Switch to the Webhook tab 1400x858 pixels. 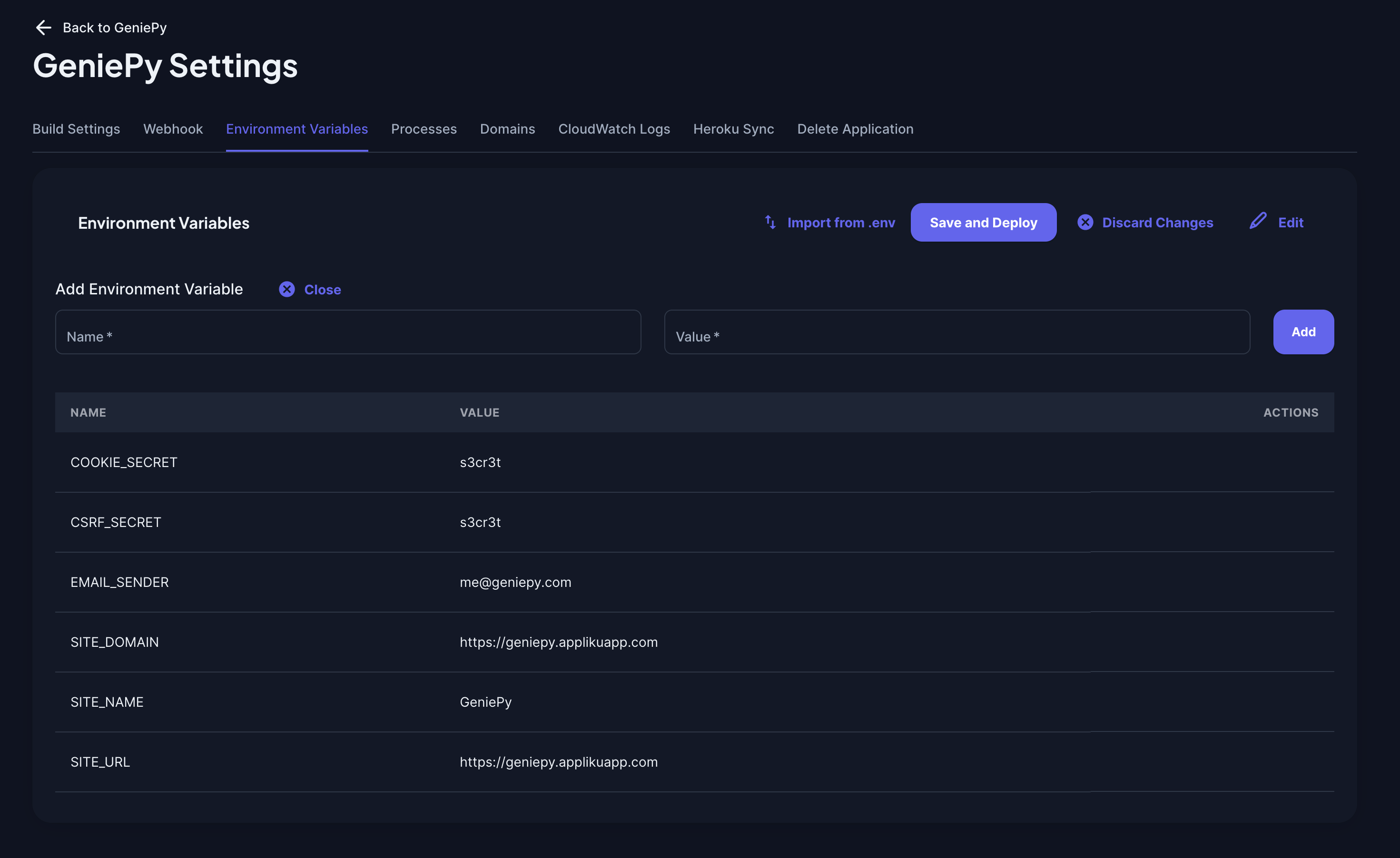coord(173,129)
